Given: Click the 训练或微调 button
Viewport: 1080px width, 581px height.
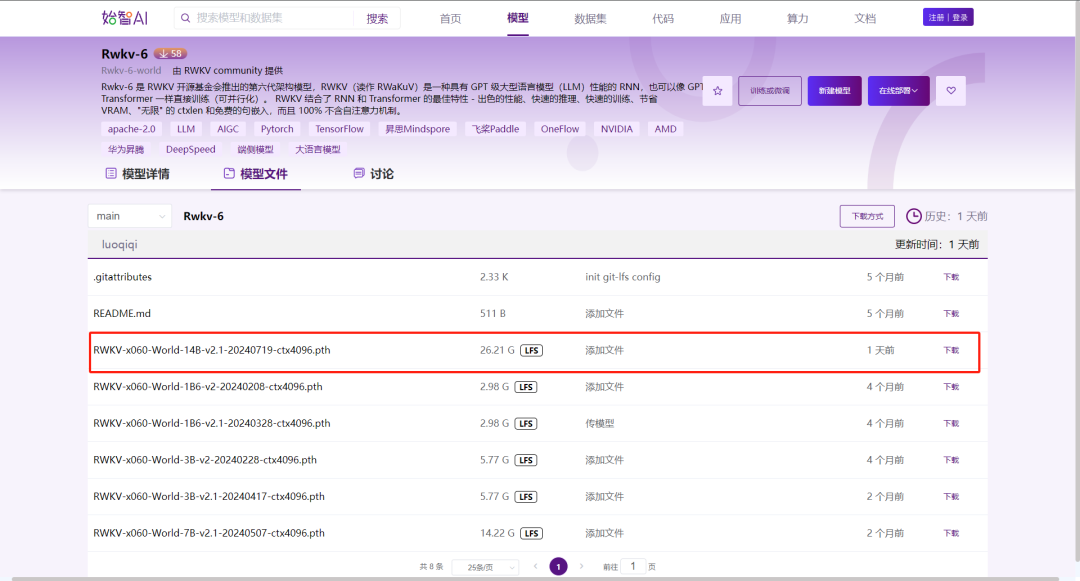Looking at the screenshot, I should 770,91.
